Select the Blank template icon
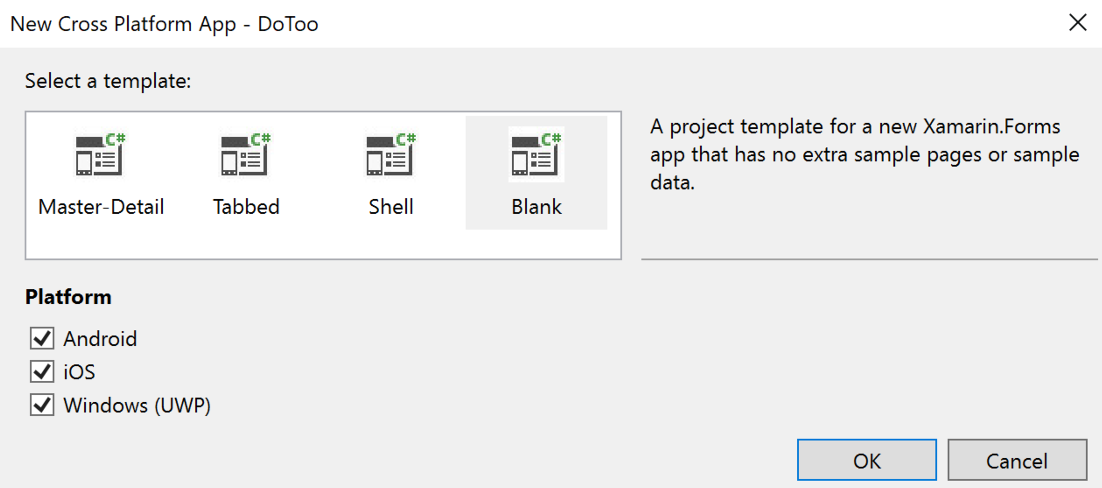The image size is (1102, 488). 536,155
